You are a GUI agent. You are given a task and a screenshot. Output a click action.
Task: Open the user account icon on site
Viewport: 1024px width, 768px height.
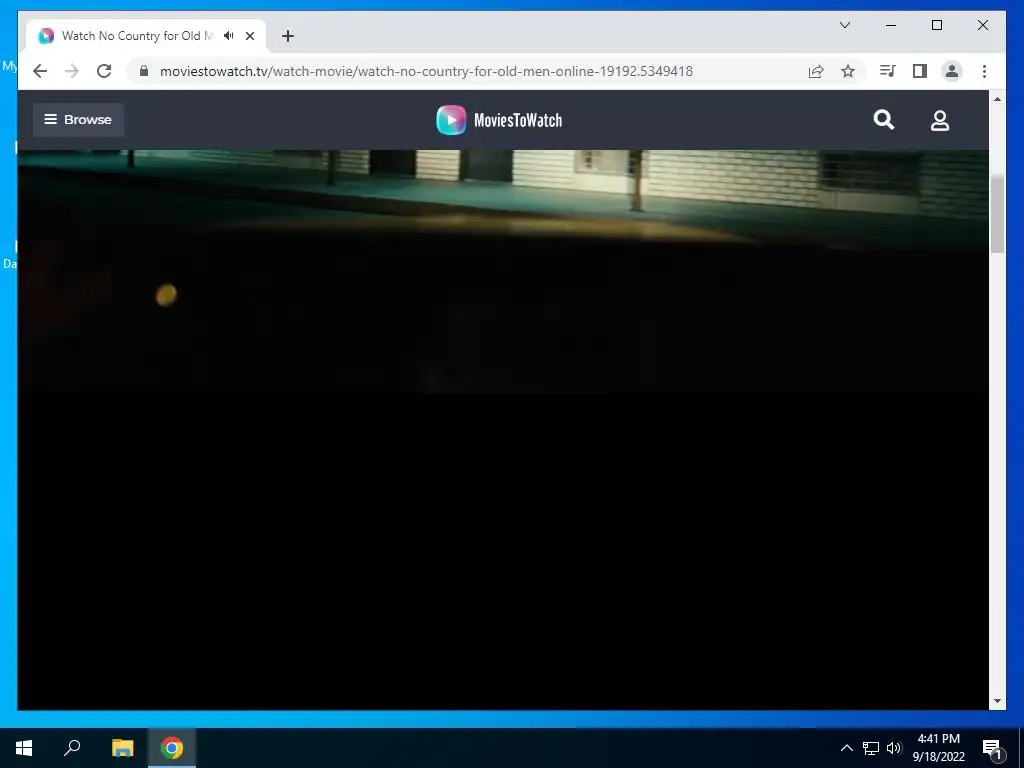click(x=940, y=120)
